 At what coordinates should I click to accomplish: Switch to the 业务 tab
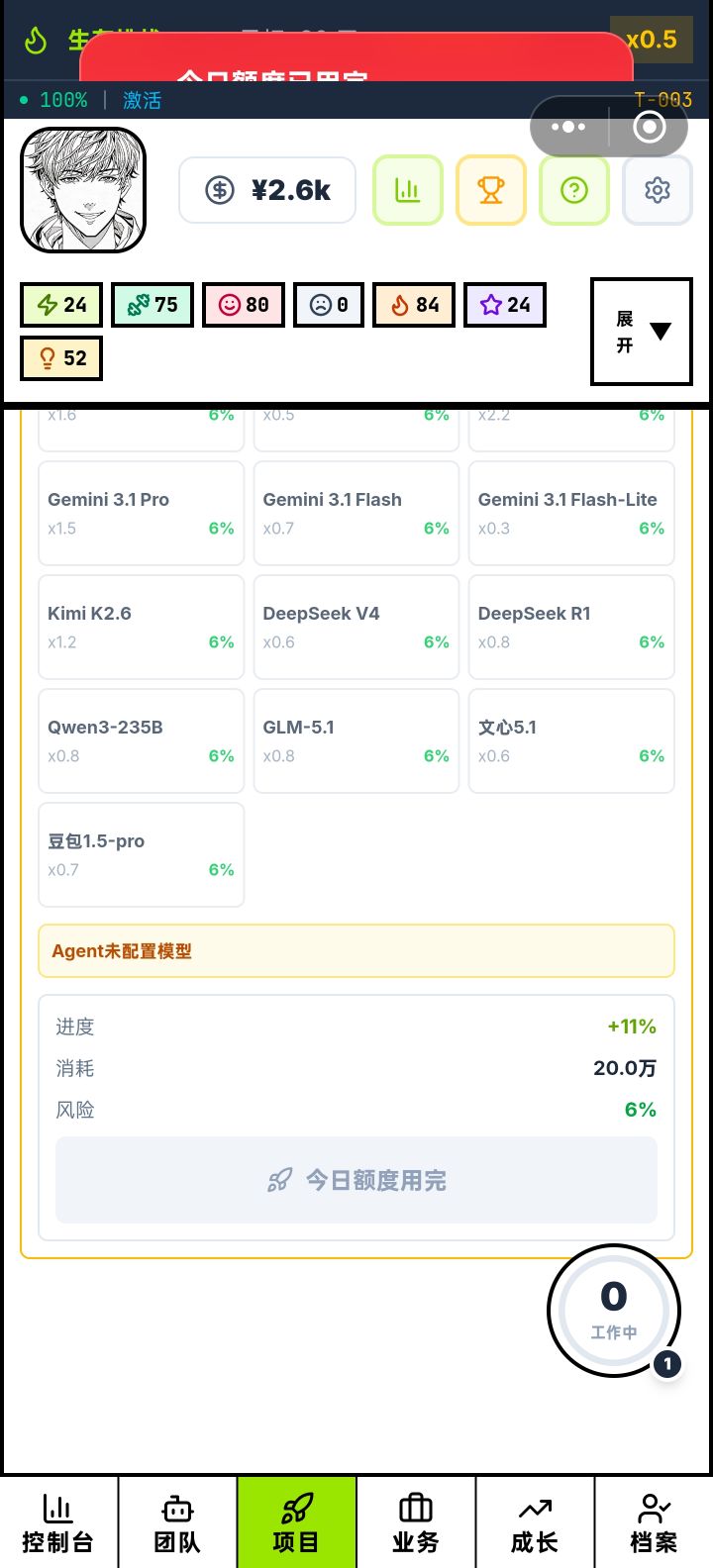[416, 1523]
